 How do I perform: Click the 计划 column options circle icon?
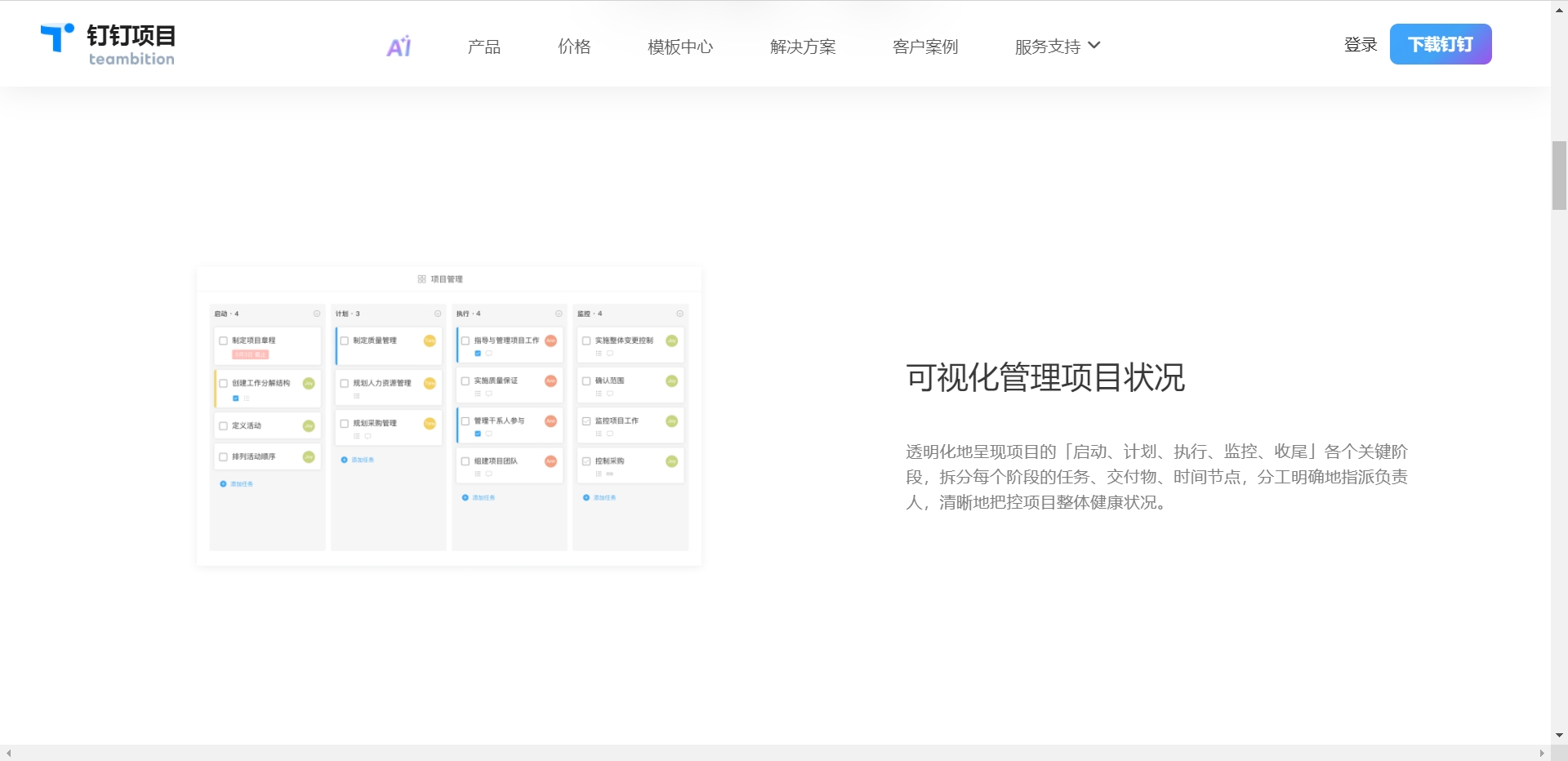coord(438,314)
